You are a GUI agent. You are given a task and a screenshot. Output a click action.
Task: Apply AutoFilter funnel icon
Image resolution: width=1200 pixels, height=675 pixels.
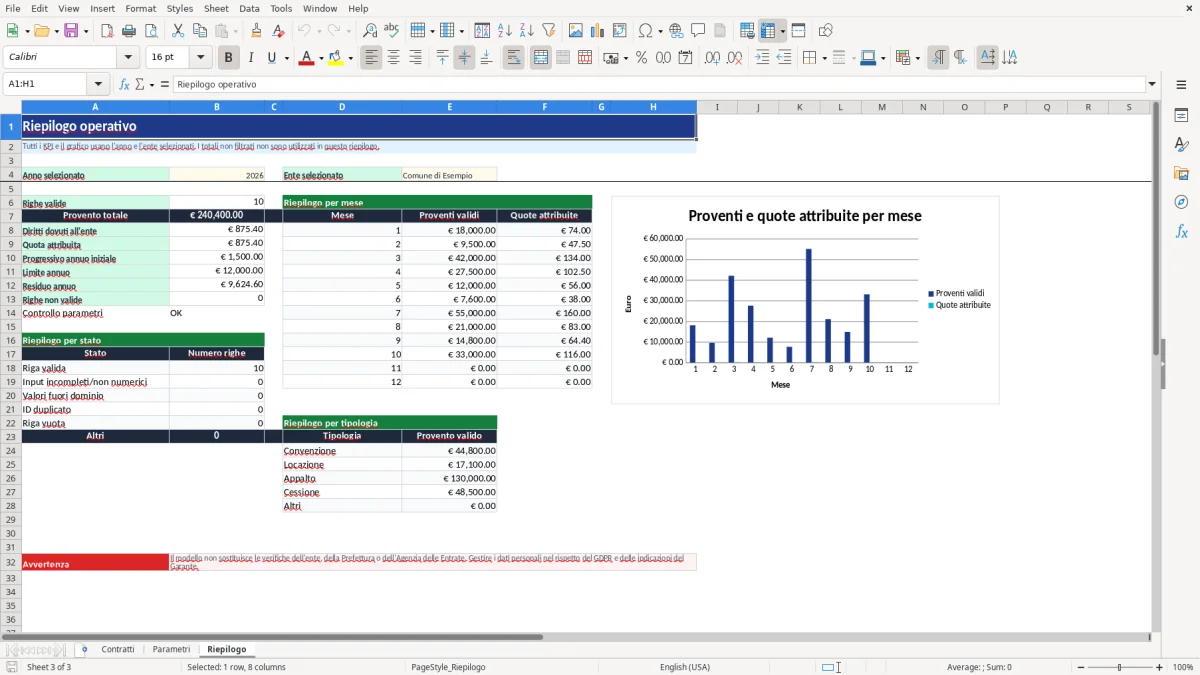548,31
